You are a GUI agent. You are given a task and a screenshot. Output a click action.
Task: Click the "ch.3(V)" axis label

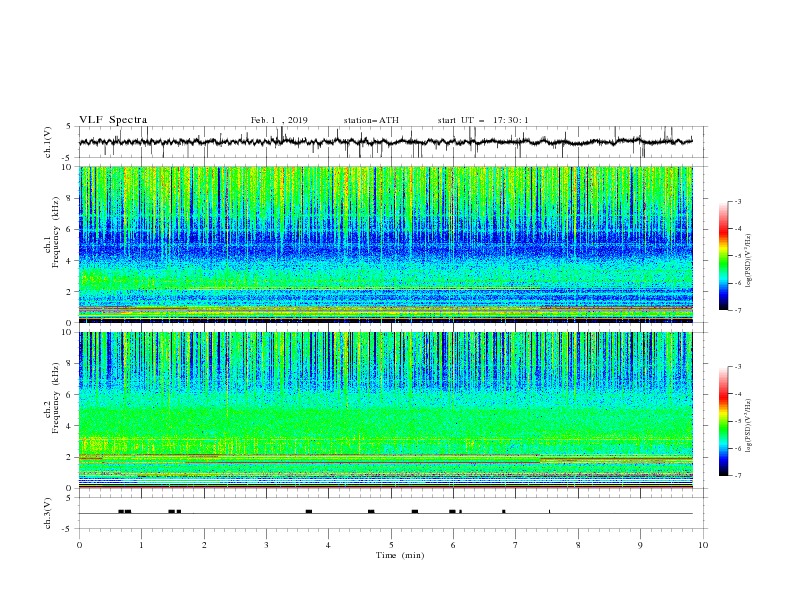tap(48, 513)
